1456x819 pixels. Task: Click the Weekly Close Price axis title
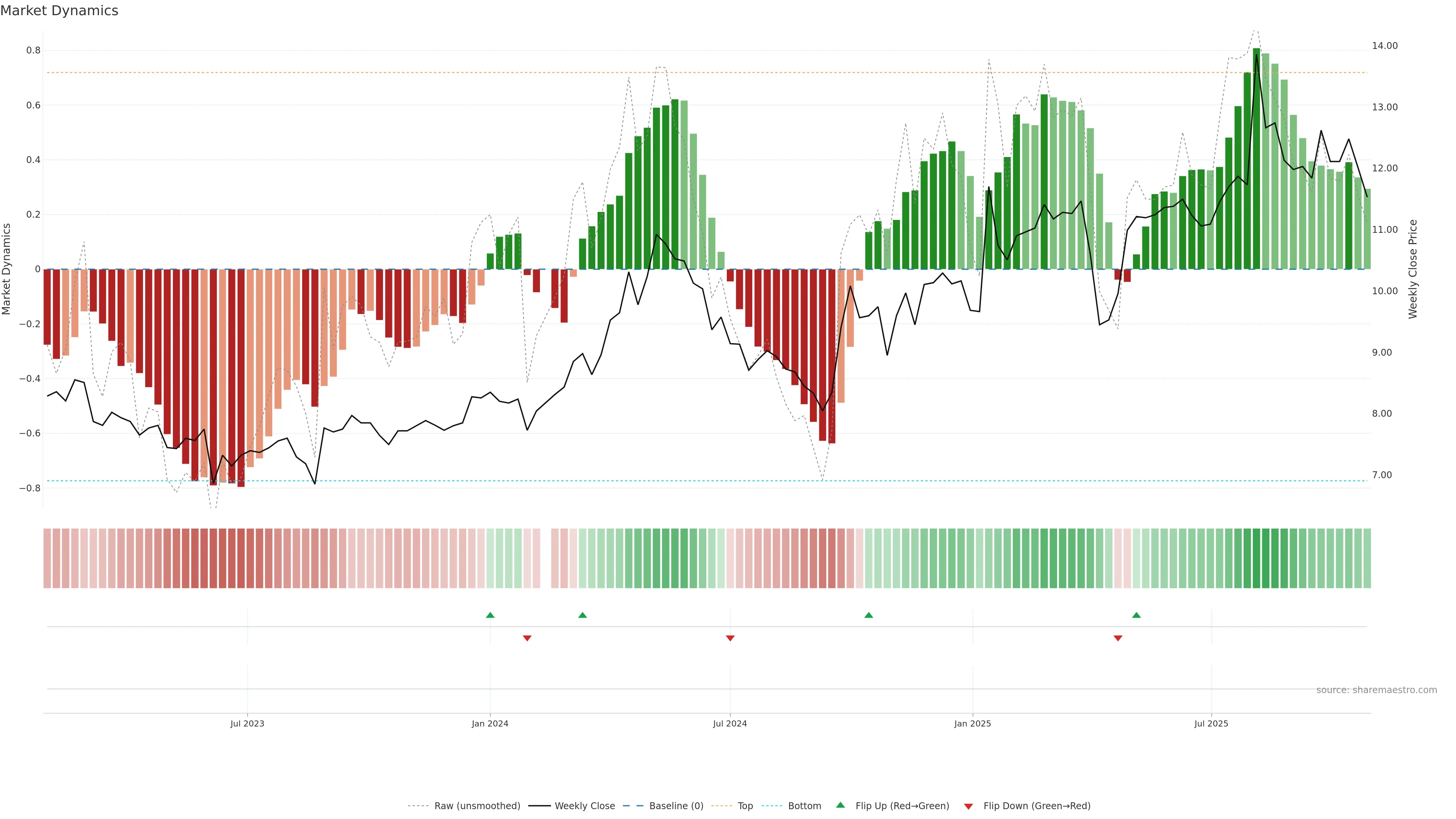click(x=1412, y=269)
